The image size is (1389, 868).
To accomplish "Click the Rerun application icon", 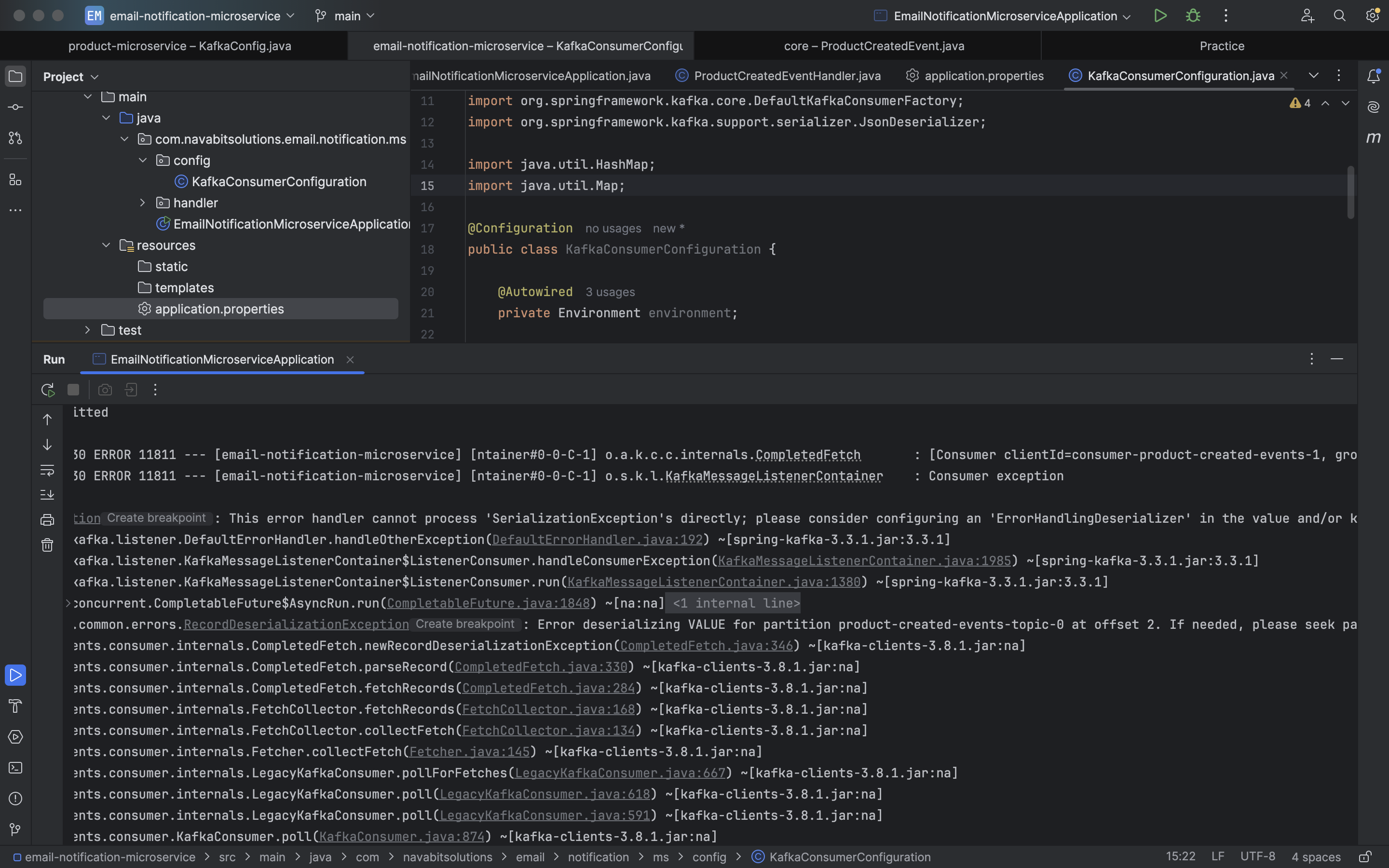I will click(48, 390).
